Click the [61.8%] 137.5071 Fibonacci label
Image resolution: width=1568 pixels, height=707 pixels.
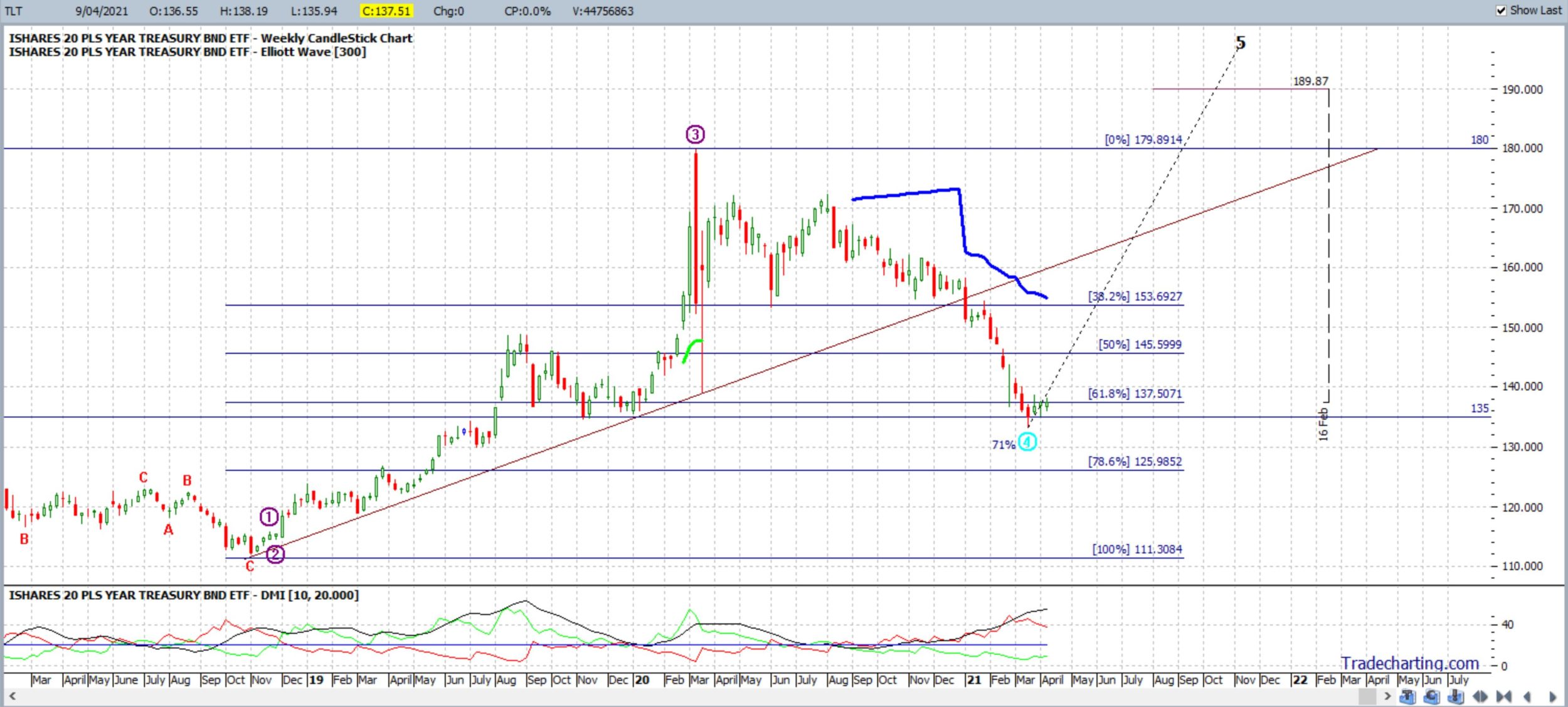[1135, 394]
